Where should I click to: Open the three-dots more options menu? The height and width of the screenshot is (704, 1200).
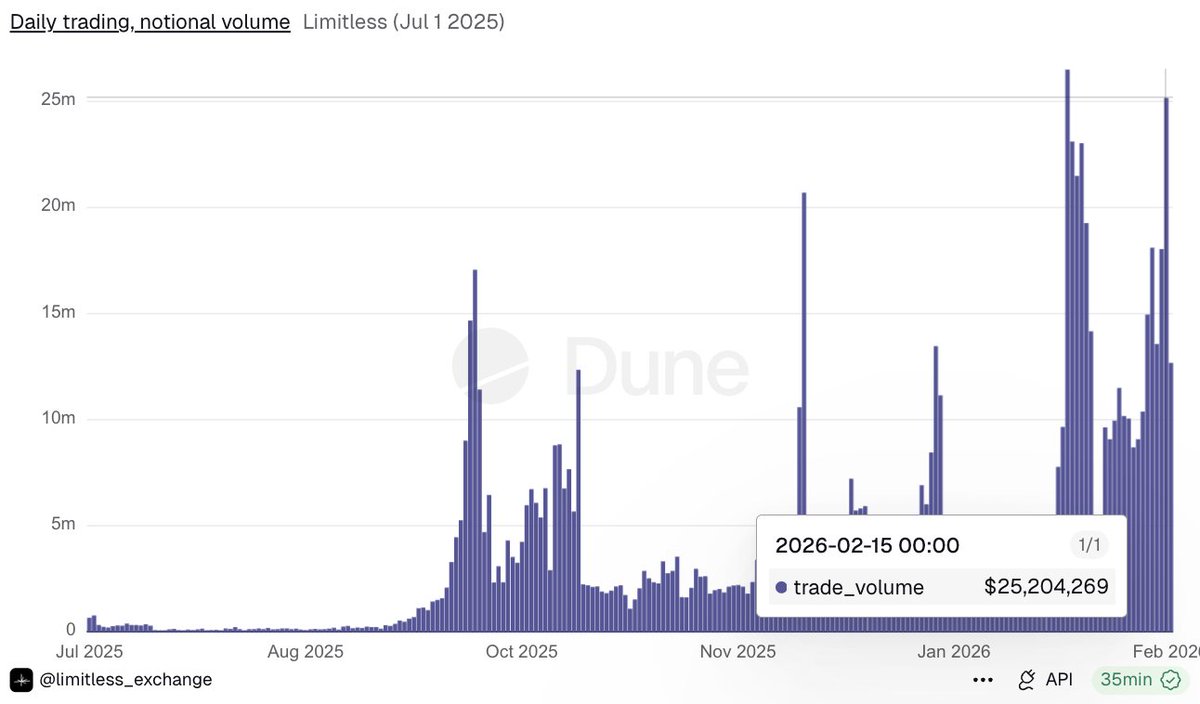[x=983, y=680]
